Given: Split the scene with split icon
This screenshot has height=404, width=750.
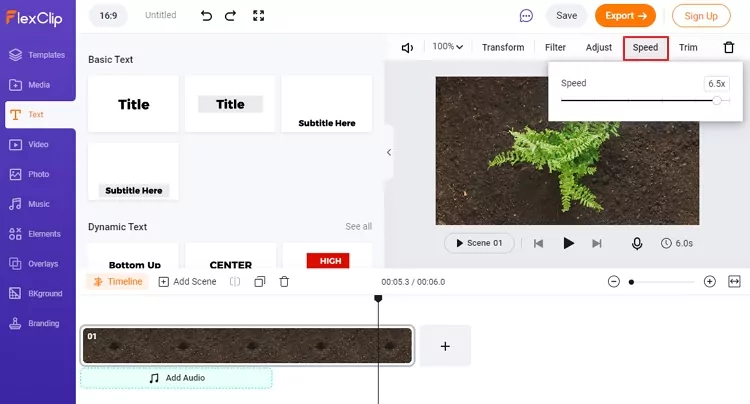Looking at the screenshot, I should [235, 282].
